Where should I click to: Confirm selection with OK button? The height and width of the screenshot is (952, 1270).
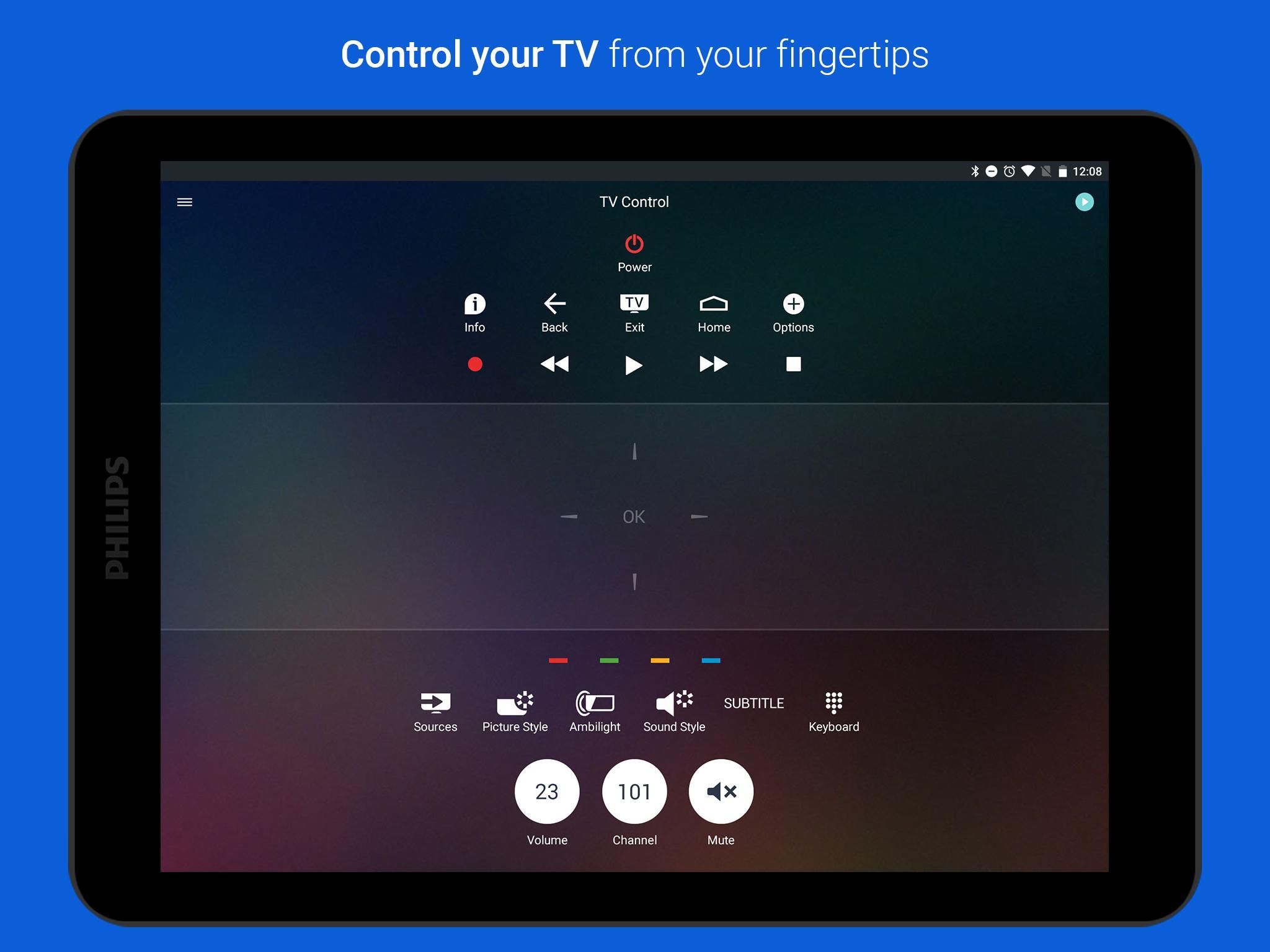[x=633, y=517]
